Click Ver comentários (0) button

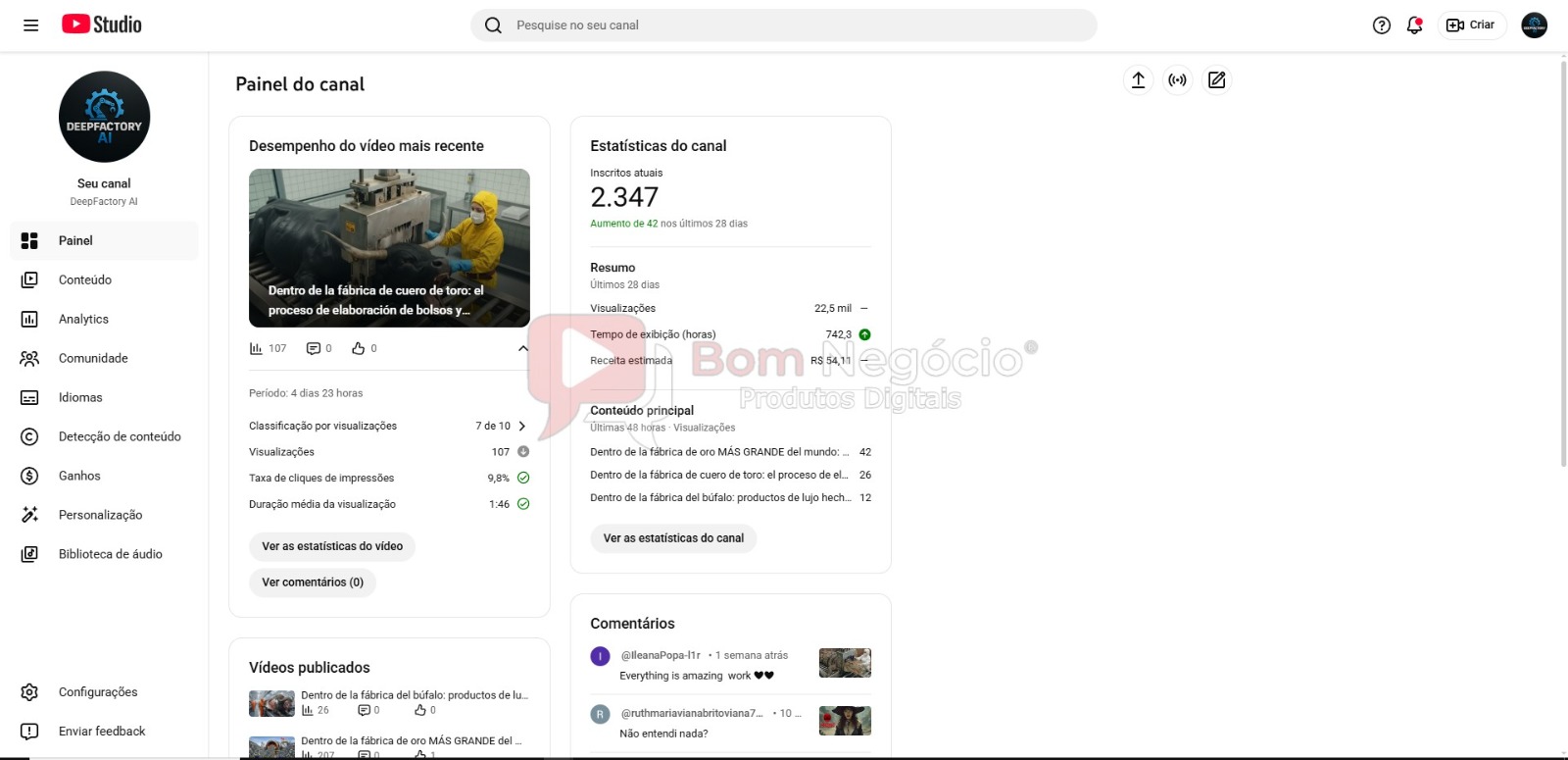click(313, 583)
